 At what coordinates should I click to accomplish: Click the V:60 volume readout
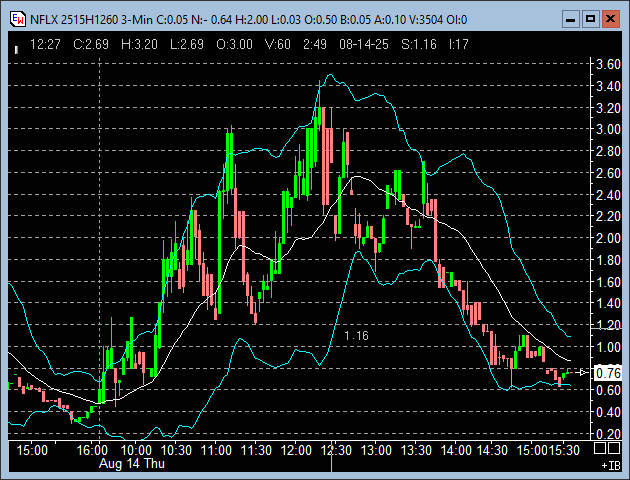pyautogui.click(x=278, y=44)
